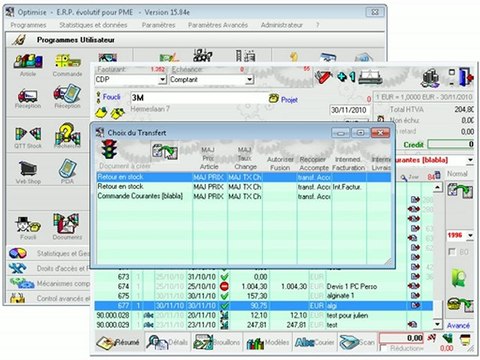Switch to the Scan tab
The image size is (480, 360).
point(357,342)
